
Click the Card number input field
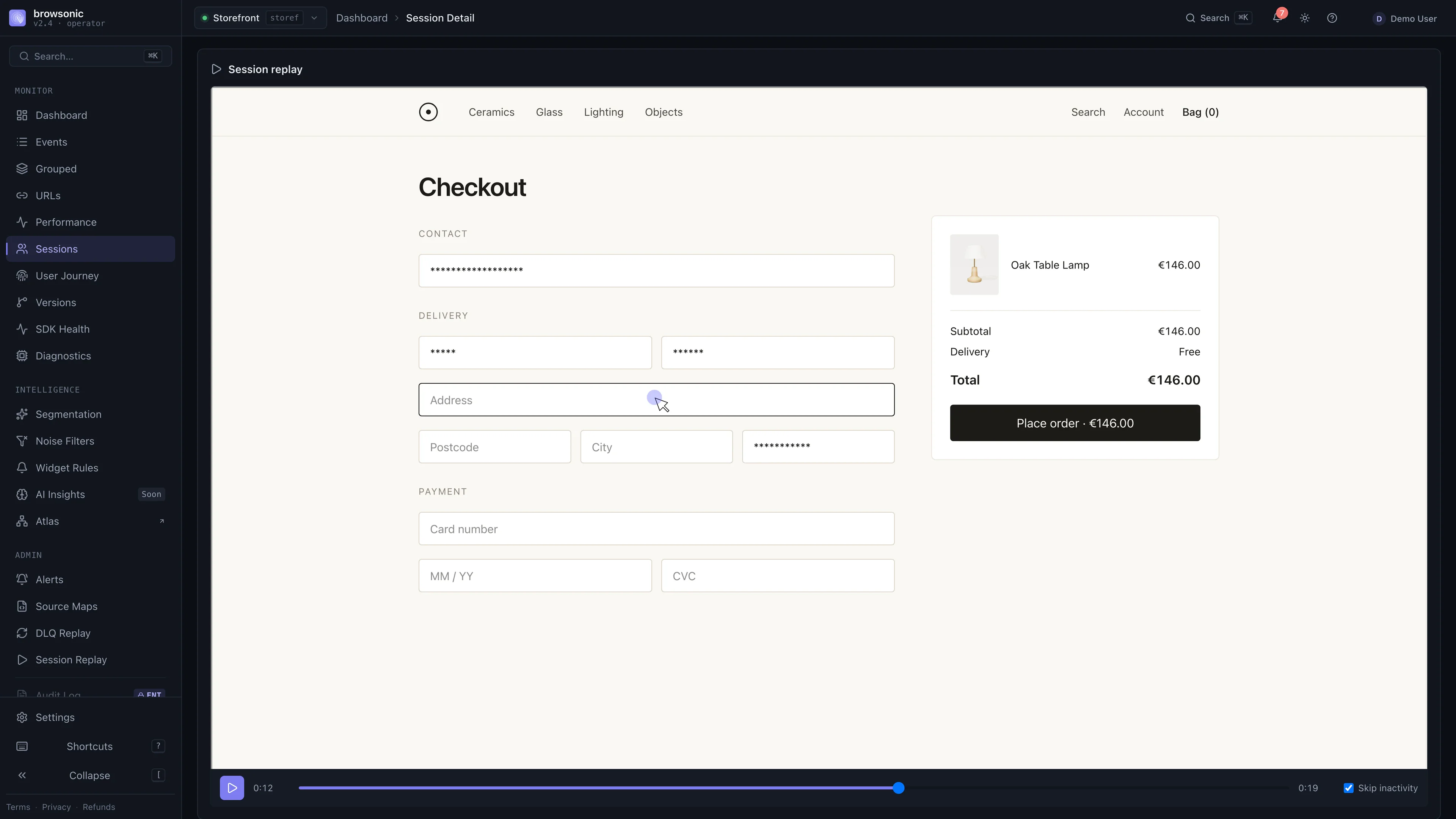[656, 529]
